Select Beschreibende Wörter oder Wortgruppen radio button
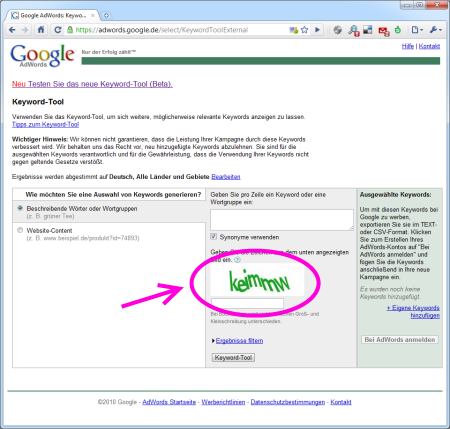The image size is (450, 429). point(20,208)
